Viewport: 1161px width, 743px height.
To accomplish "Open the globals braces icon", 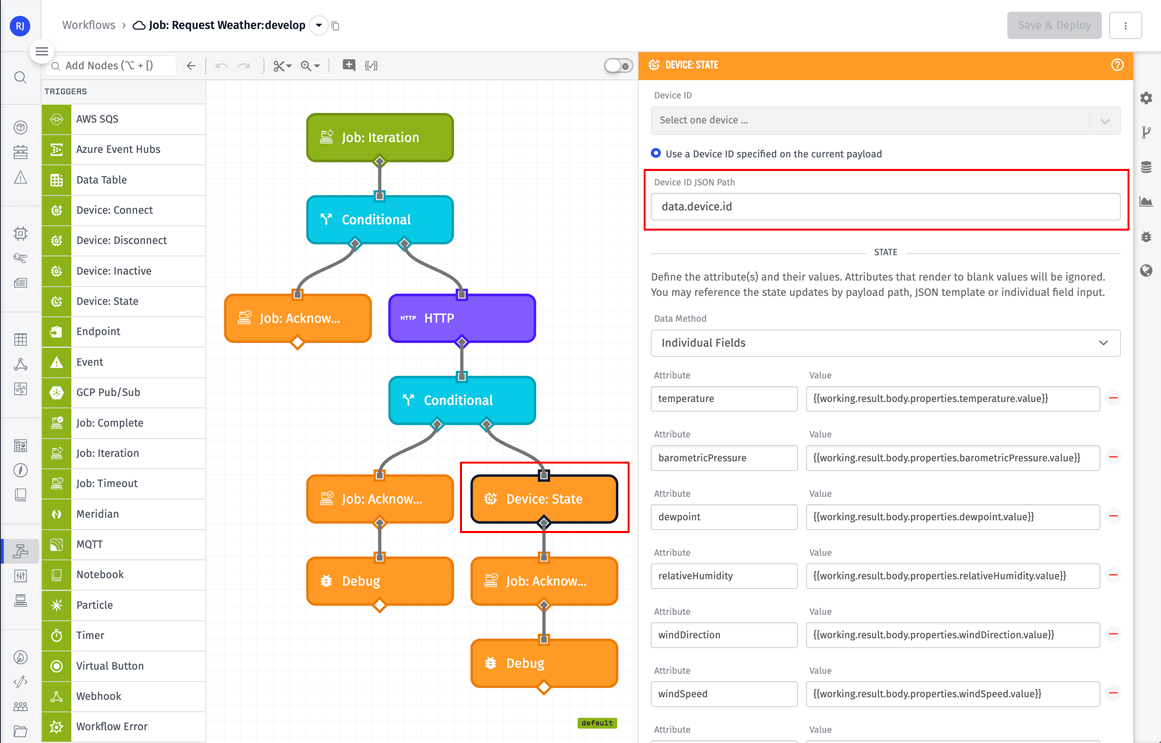I will (x=371, y=65).
